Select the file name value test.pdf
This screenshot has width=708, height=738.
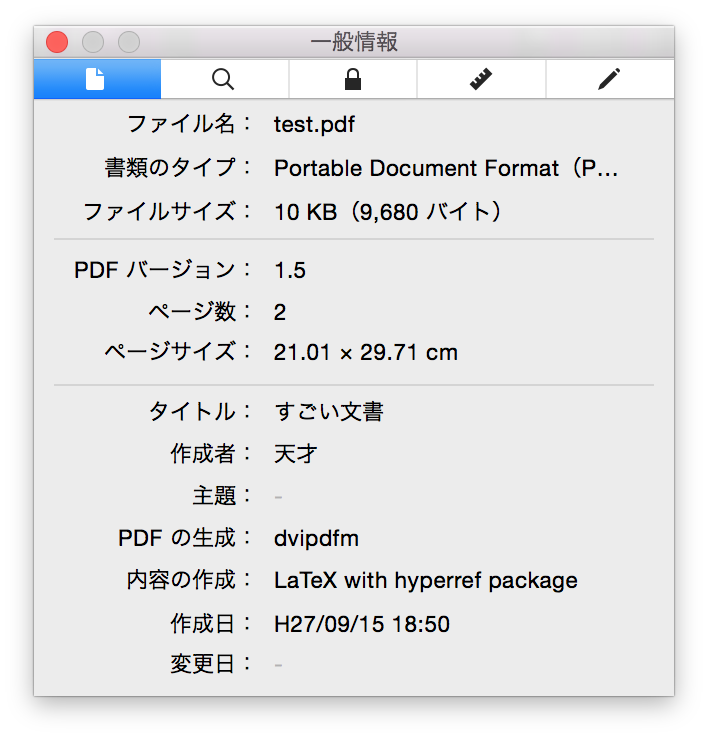click(x=314, y=125)
